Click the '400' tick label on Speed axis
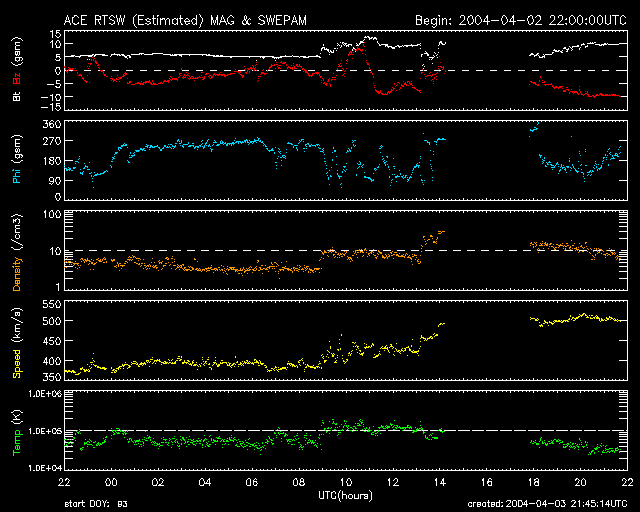The image size is (640, 512). pos(52,361)
